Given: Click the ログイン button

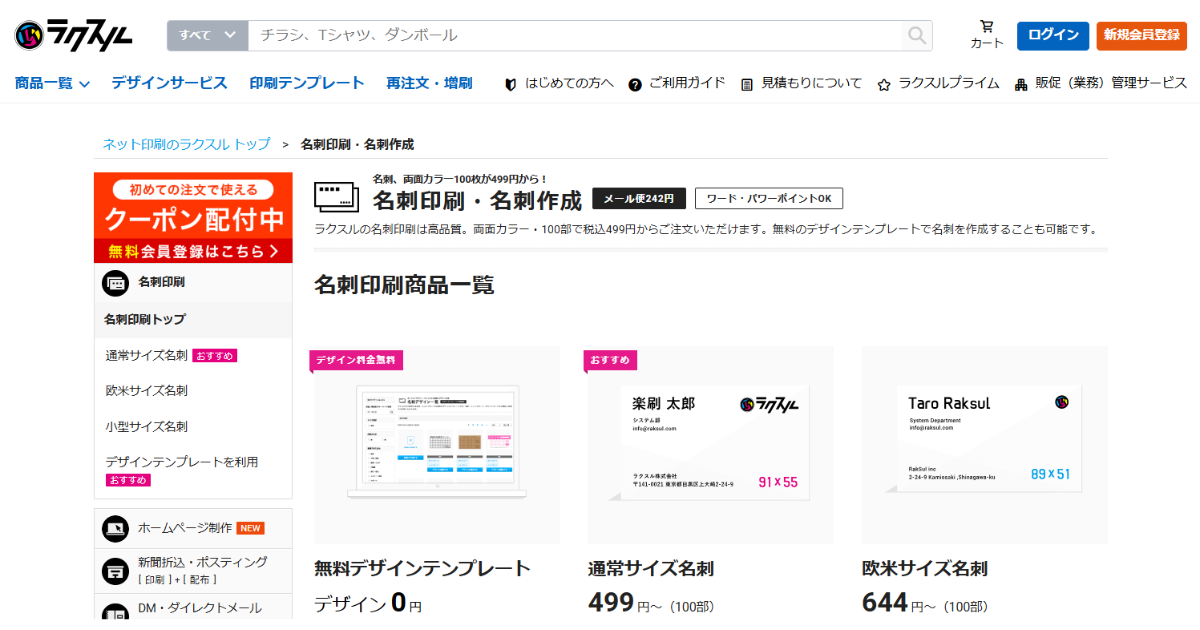Looking at the screenshot, I should [x=1053, y=36].
